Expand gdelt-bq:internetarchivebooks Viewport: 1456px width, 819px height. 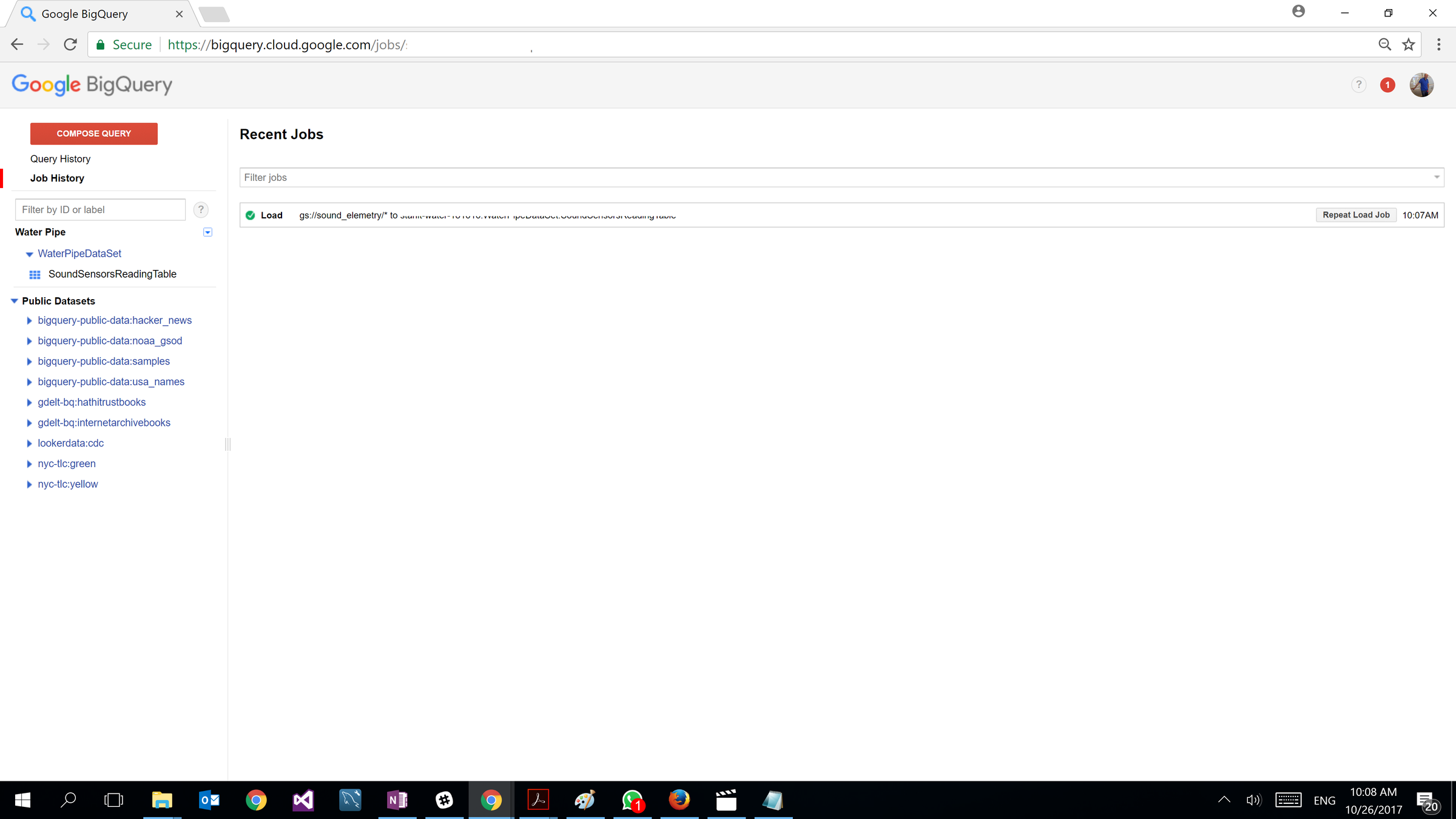pos(29,423)
